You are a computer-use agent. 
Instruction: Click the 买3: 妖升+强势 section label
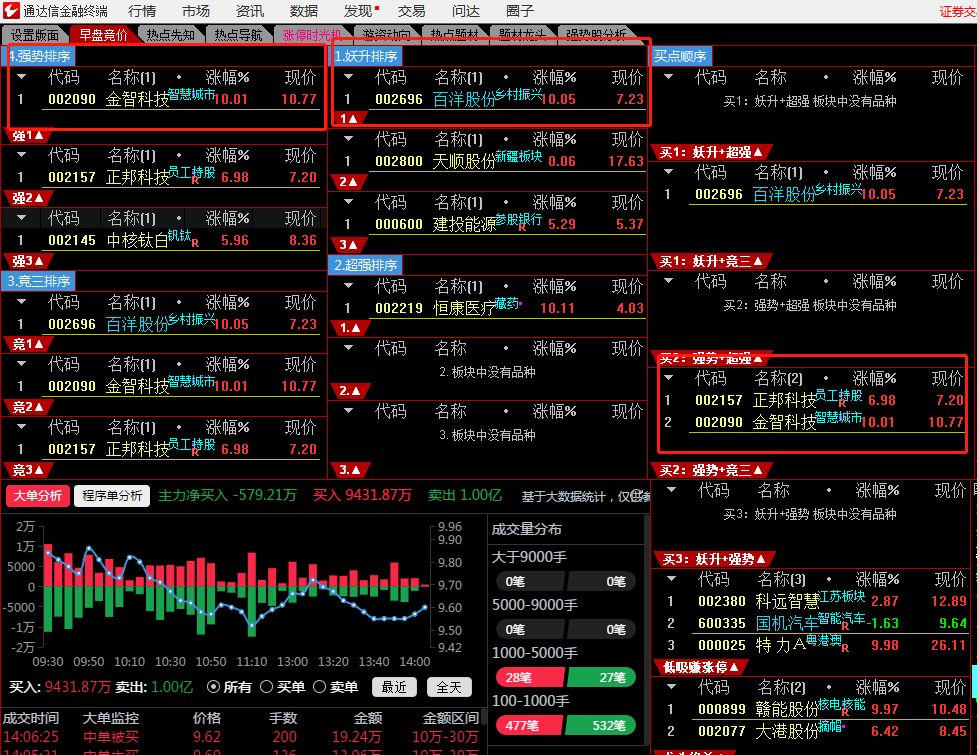(x=704, y=559)
